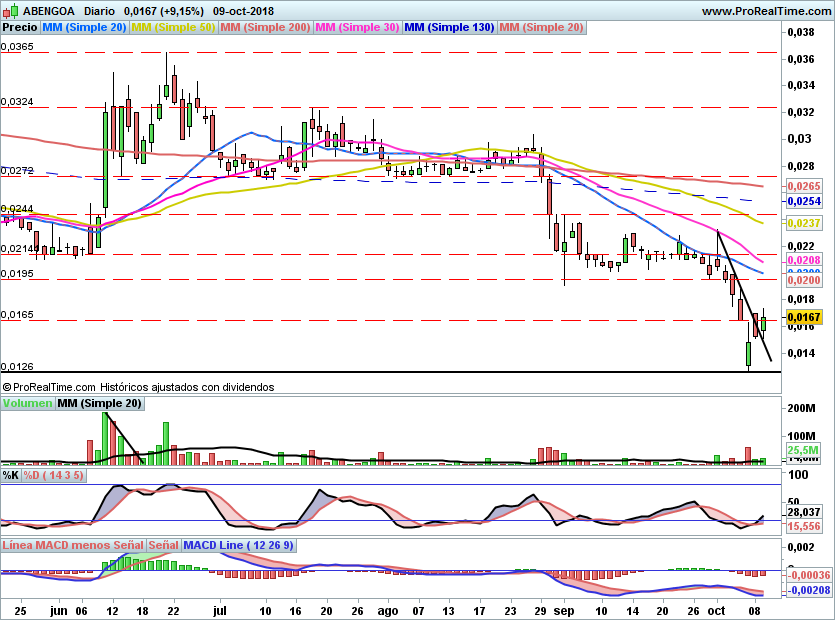Select the magenta MM (Simple 30) label
835x620 pixels.
click(x=357, y=28)
